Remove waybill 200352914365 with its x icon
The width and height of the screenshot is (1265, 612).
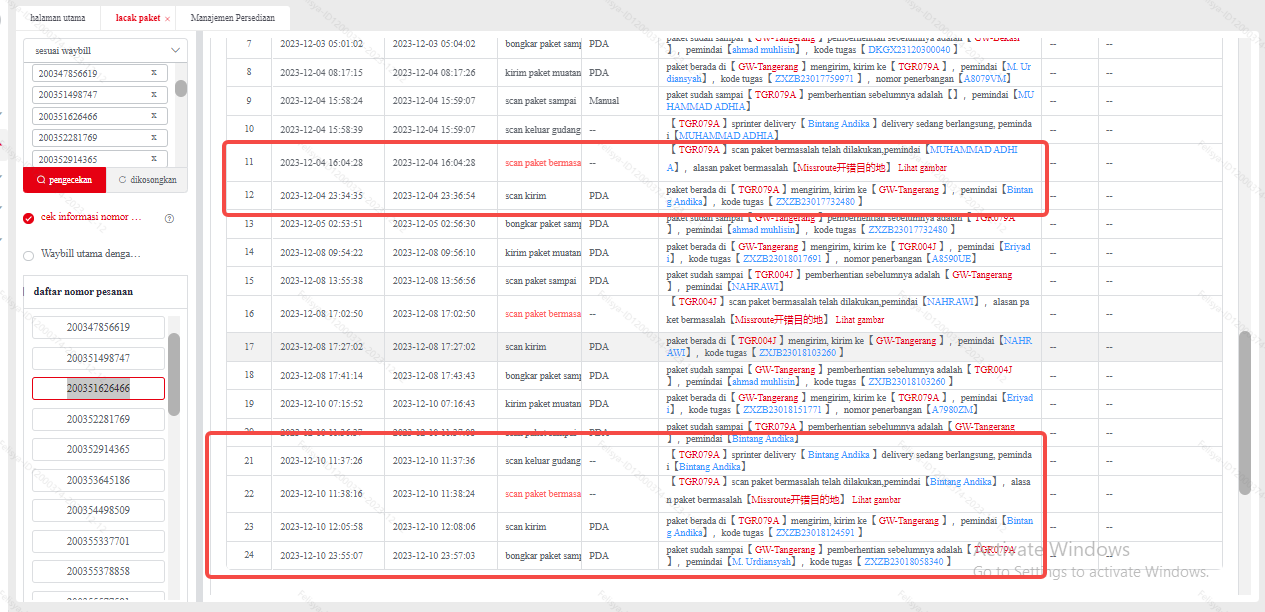[153, 159]
